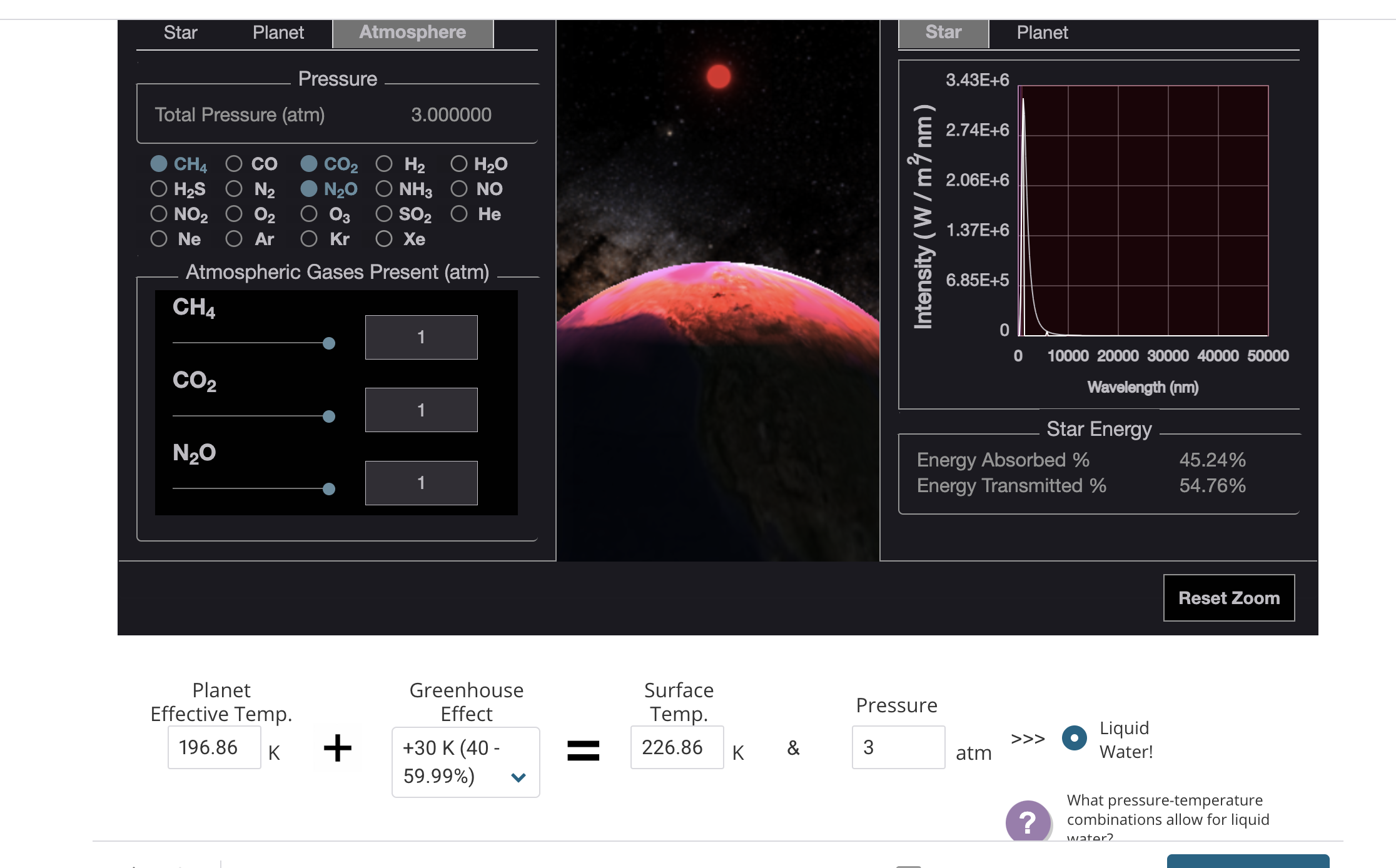Click the Pressure atm input box

coord(898,747)
